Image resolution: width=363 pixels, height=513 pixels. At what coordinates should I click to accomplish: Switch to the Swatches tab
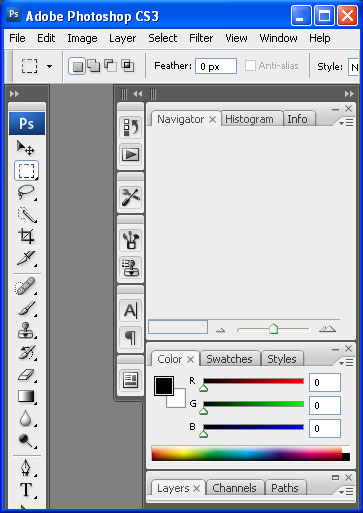pos(229,359)
